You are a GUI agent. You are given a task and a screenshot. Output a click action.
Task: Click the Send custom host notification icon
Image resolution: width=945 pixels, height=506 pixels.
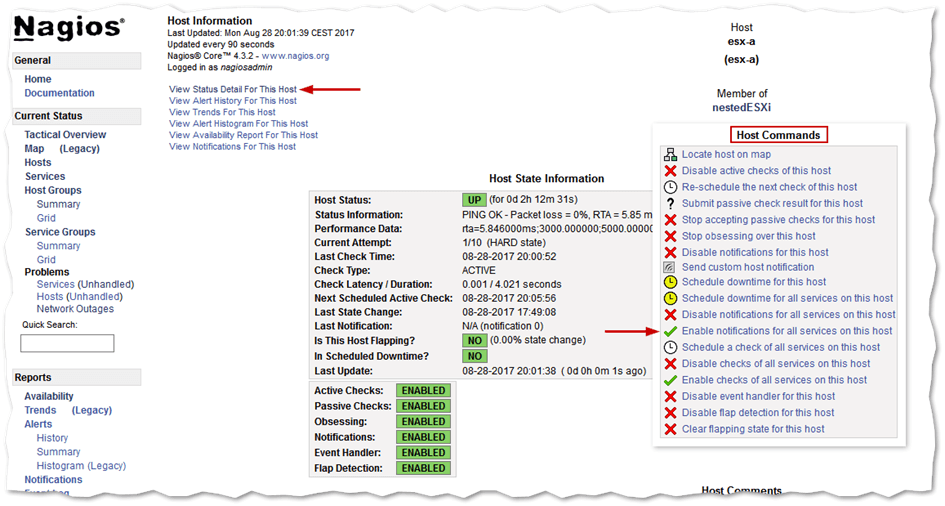(x=670, y=267)
